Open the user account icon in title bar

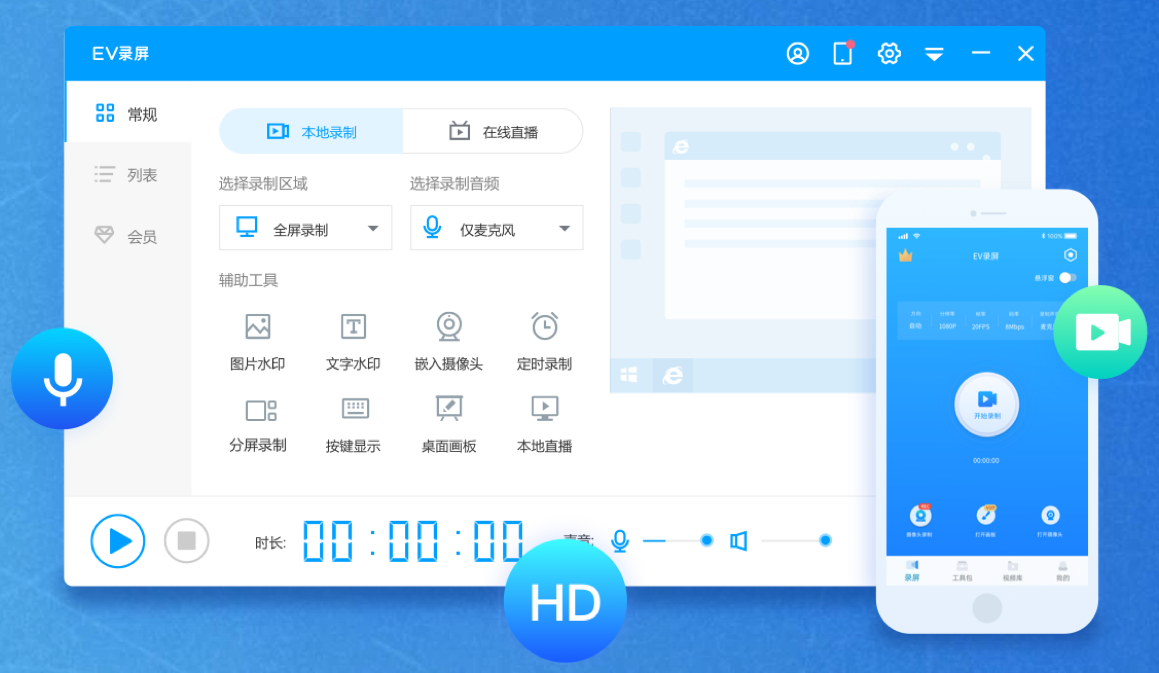click(798, 53)
